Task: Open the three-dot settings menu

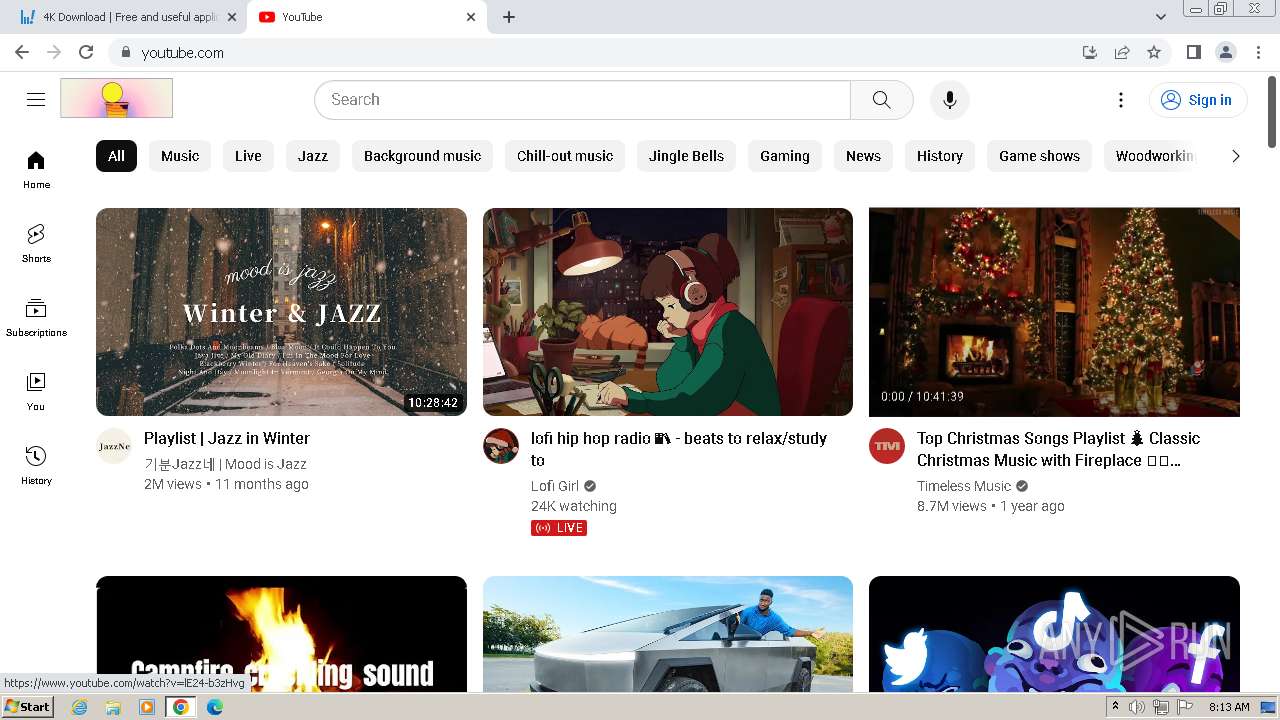Action: tap(1121, 99)
